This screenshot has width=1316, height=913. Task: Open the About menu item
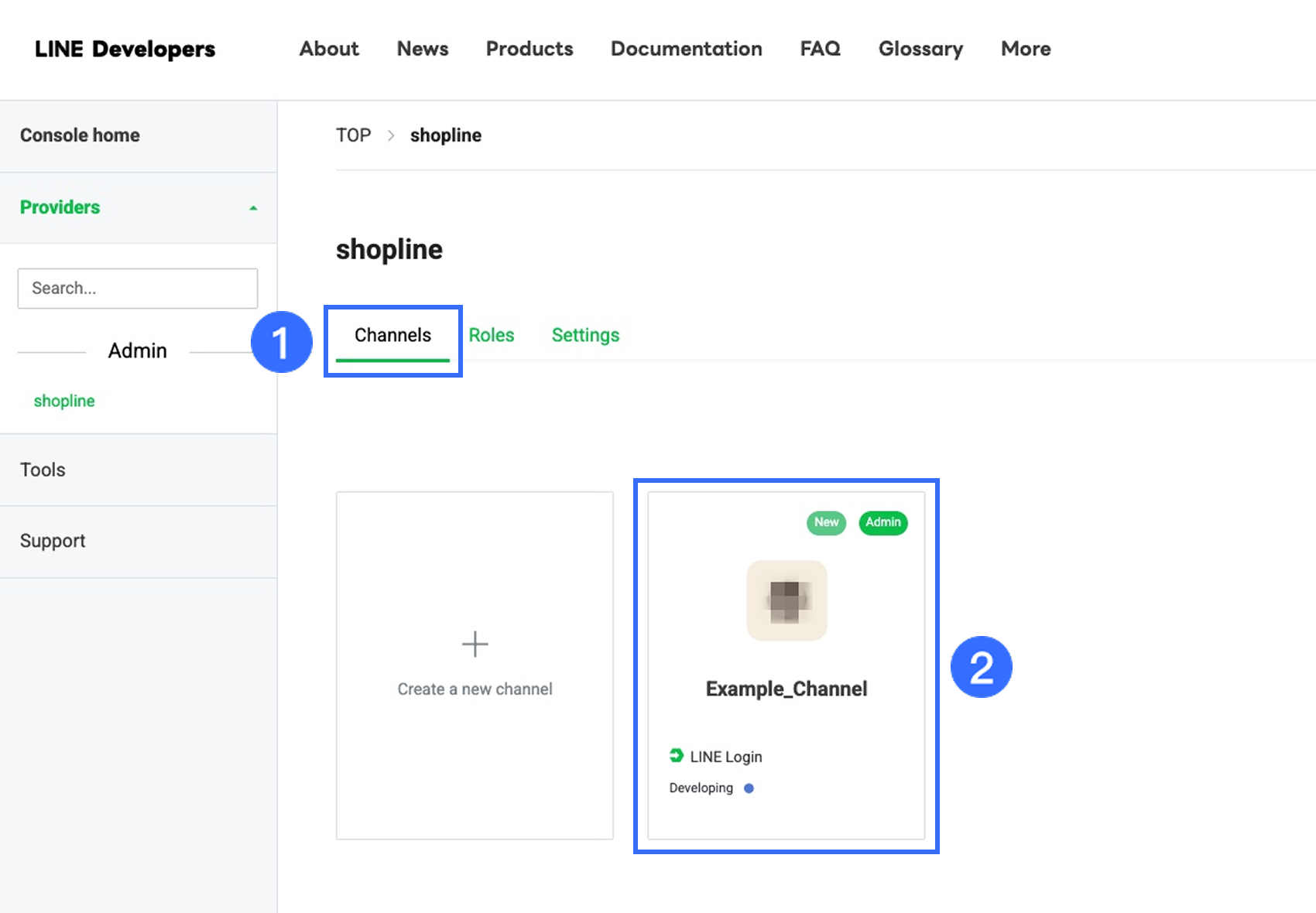pyautogui.click(x=329, y=49)
